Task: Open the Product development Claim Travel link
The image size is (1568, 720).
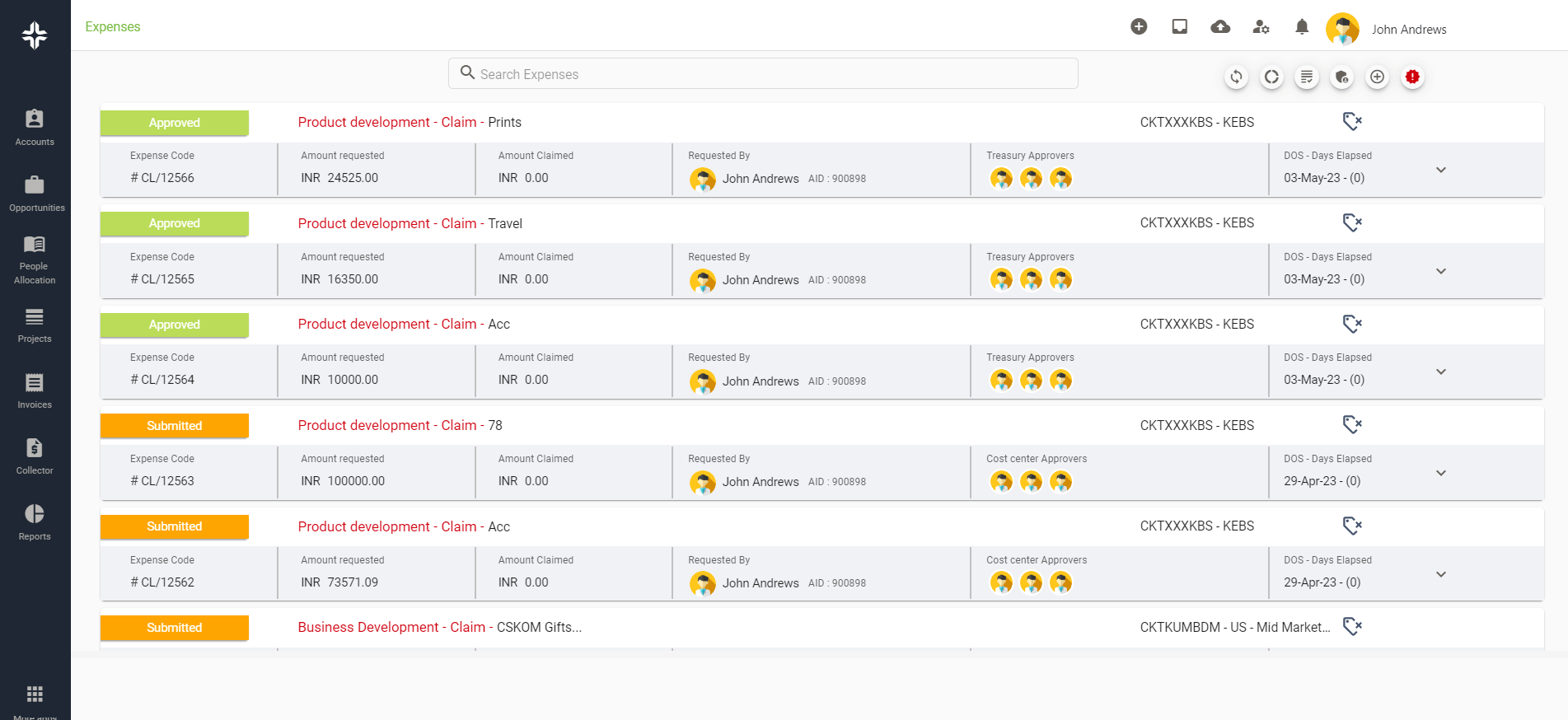Action: pyautogui.click(x=410, y=223)
